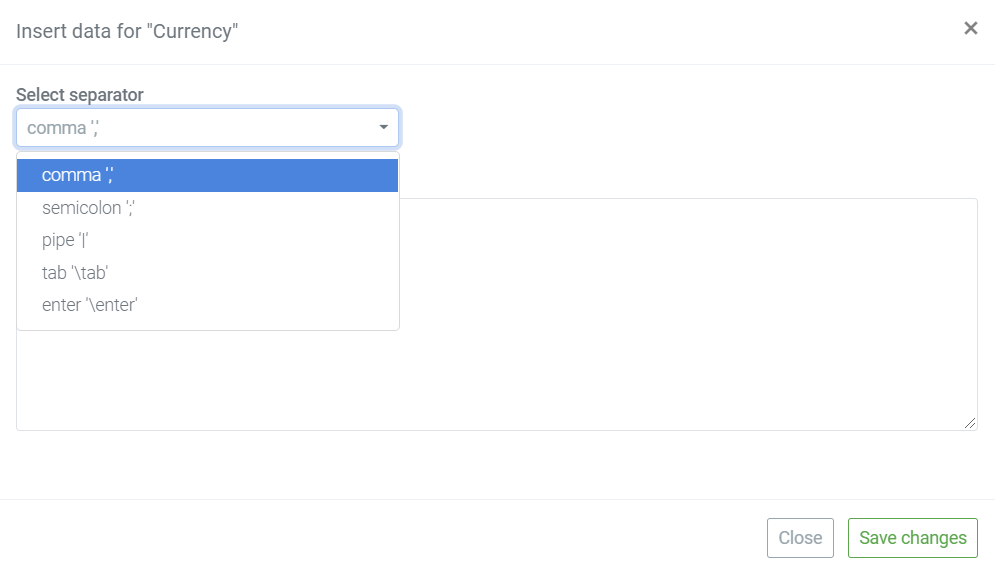
Task: Click the Insert data dialog title
Action: click(x=127, y=31)
